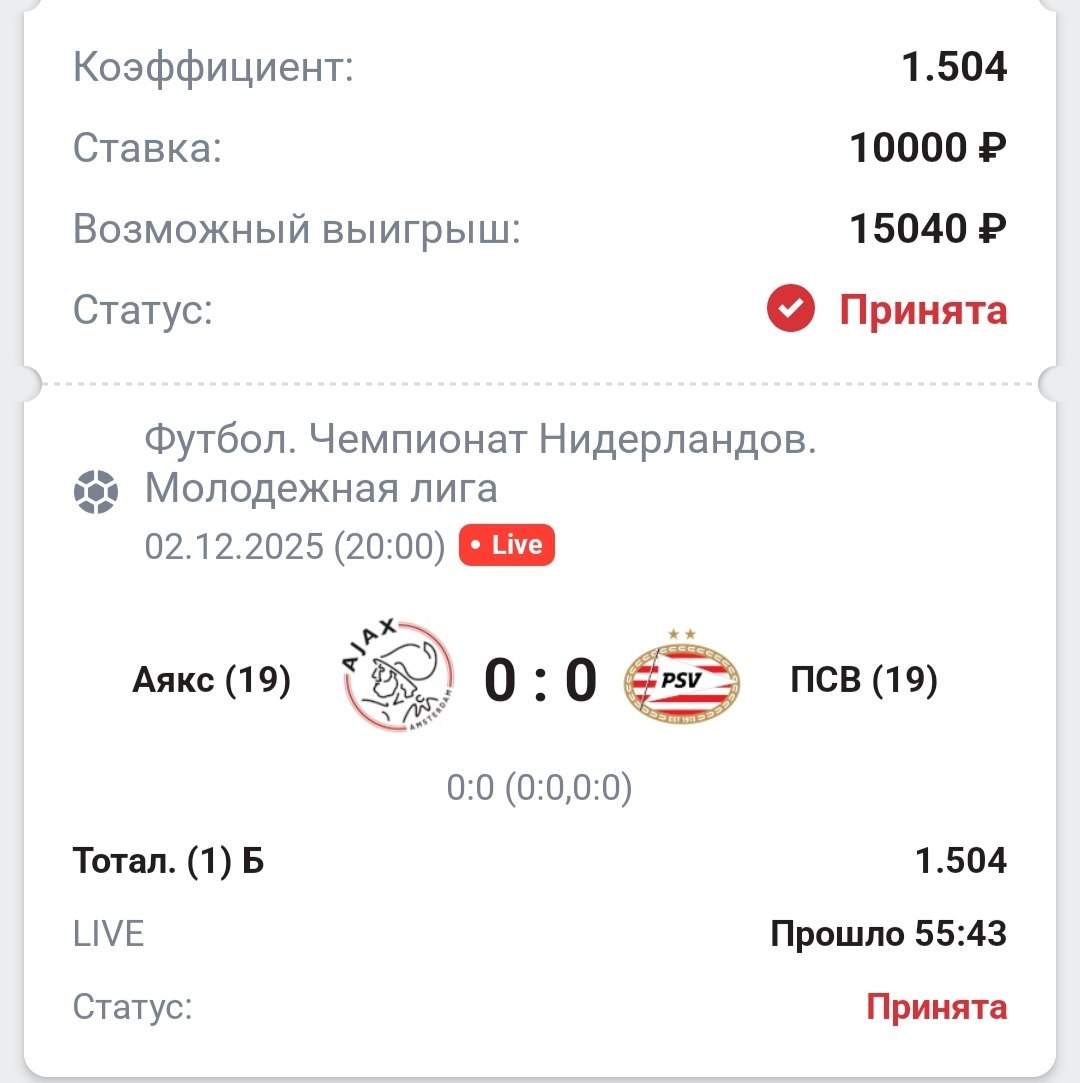Click the Прошло 55:43 elapsed time
This screenshot has height=1083, width=1080.
(888, 934)
